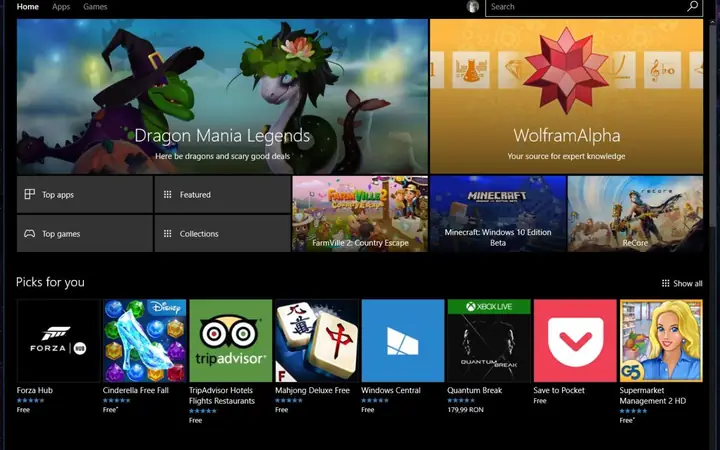Open the Mahjong Deluxe Free icon
Screen dimensions: 720x450
pyautogui.click(x=316, y=340)
